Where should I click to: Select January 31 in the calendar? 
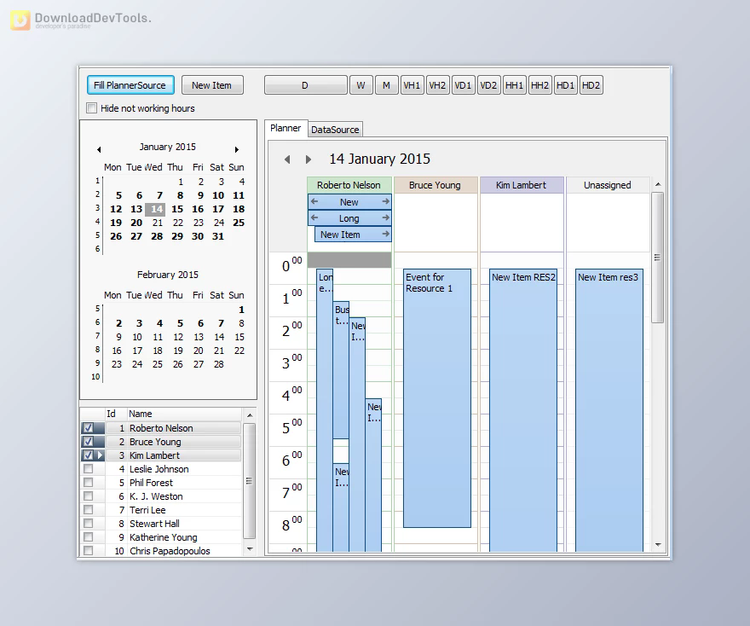(x=218, y=236)
